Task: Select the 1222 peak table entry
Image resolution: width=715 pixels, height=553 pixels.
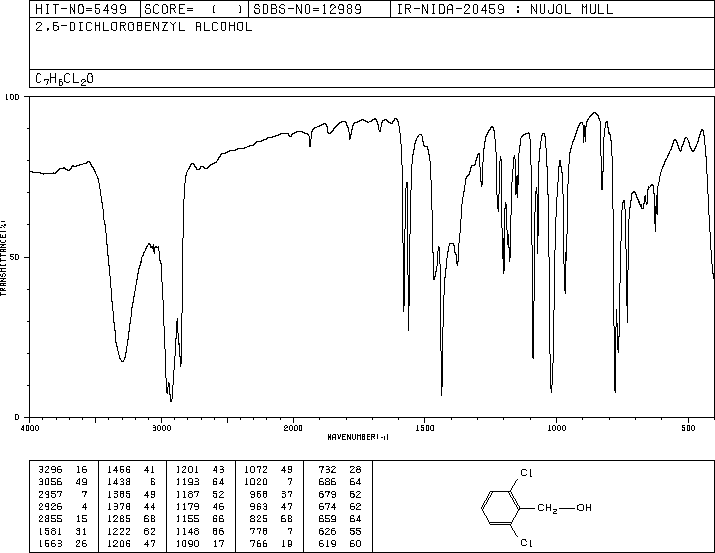Action: [x=119, y=532]
